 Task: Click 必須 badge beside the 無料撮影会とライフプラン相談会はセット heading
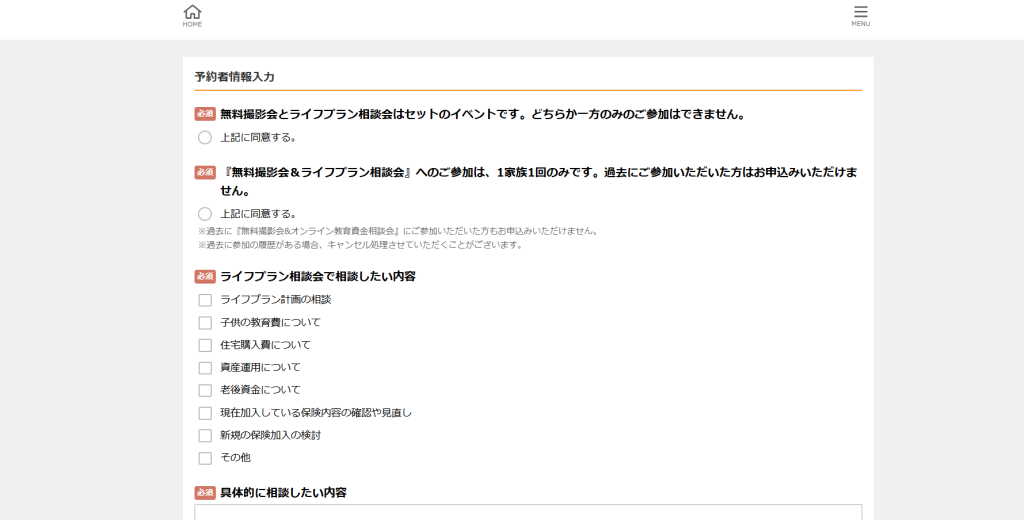205,114
